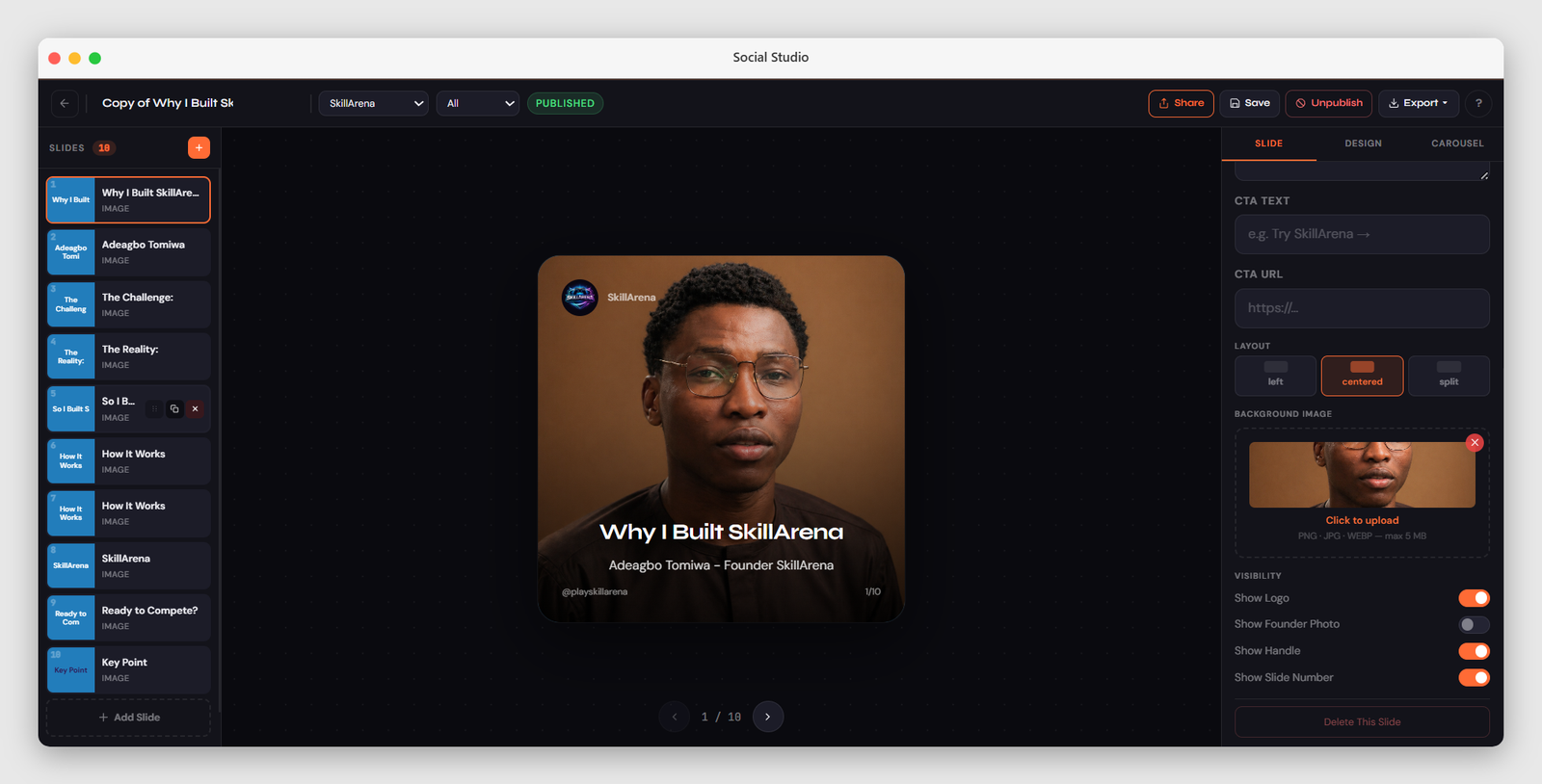Select the split layout option
Screen dimensions: 1542x784
[x=1449, y=376]
